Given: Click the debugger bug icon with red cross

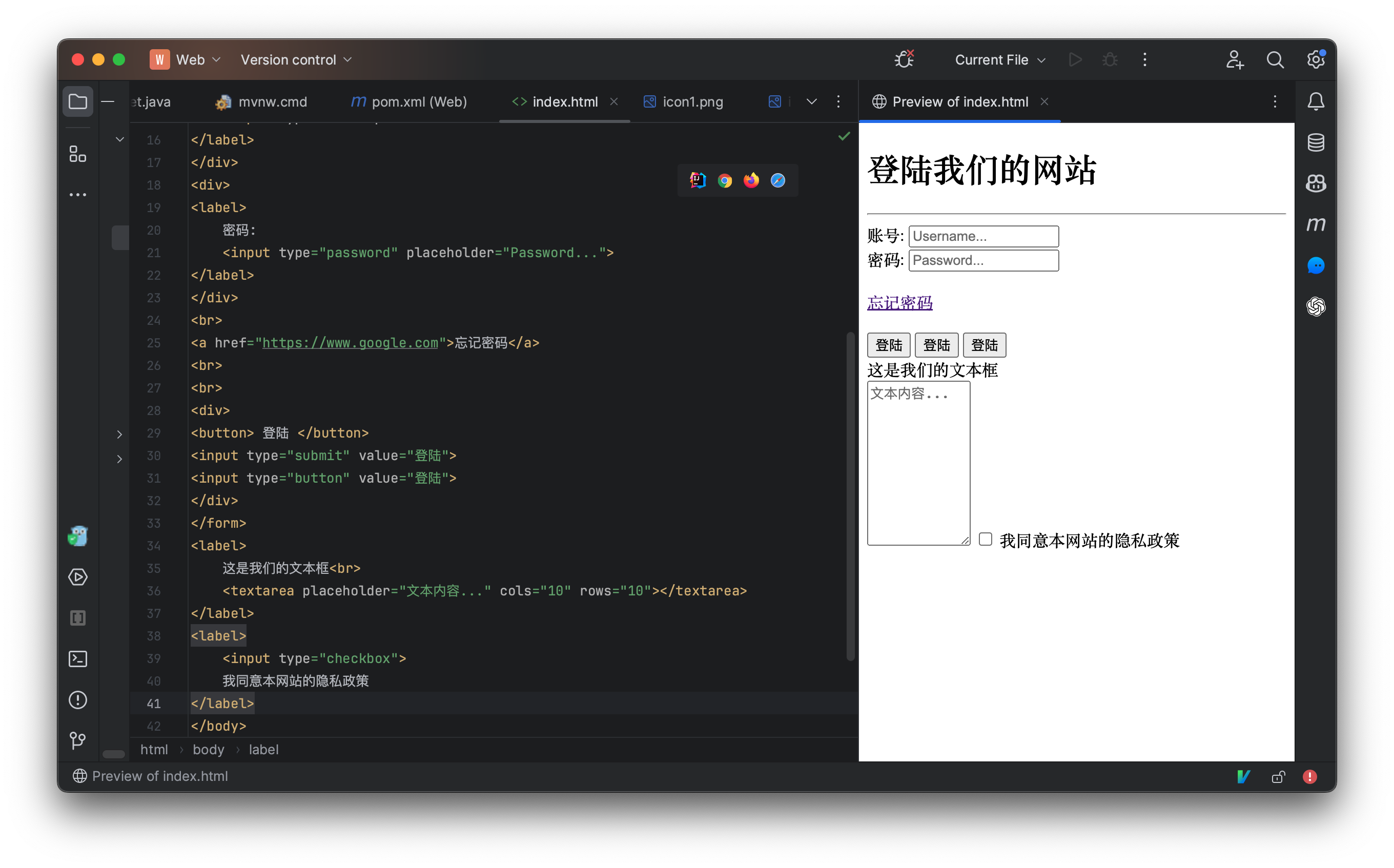Looking at the screenshot, I should pyautogui.click(x=904, y=59).
